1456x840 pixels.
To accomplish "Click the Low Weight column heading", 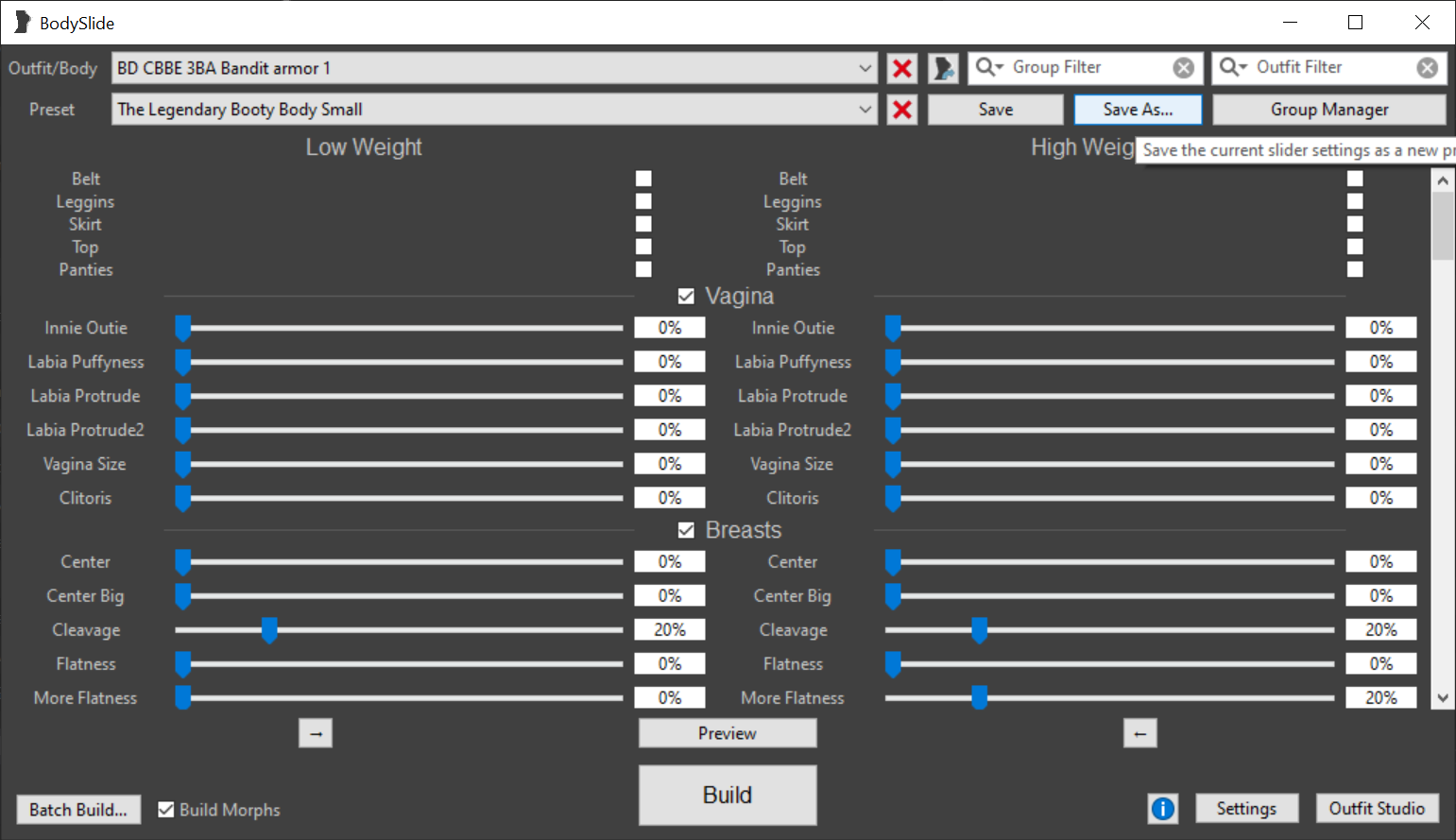I will pyautogui.click(x=364, y=147).
